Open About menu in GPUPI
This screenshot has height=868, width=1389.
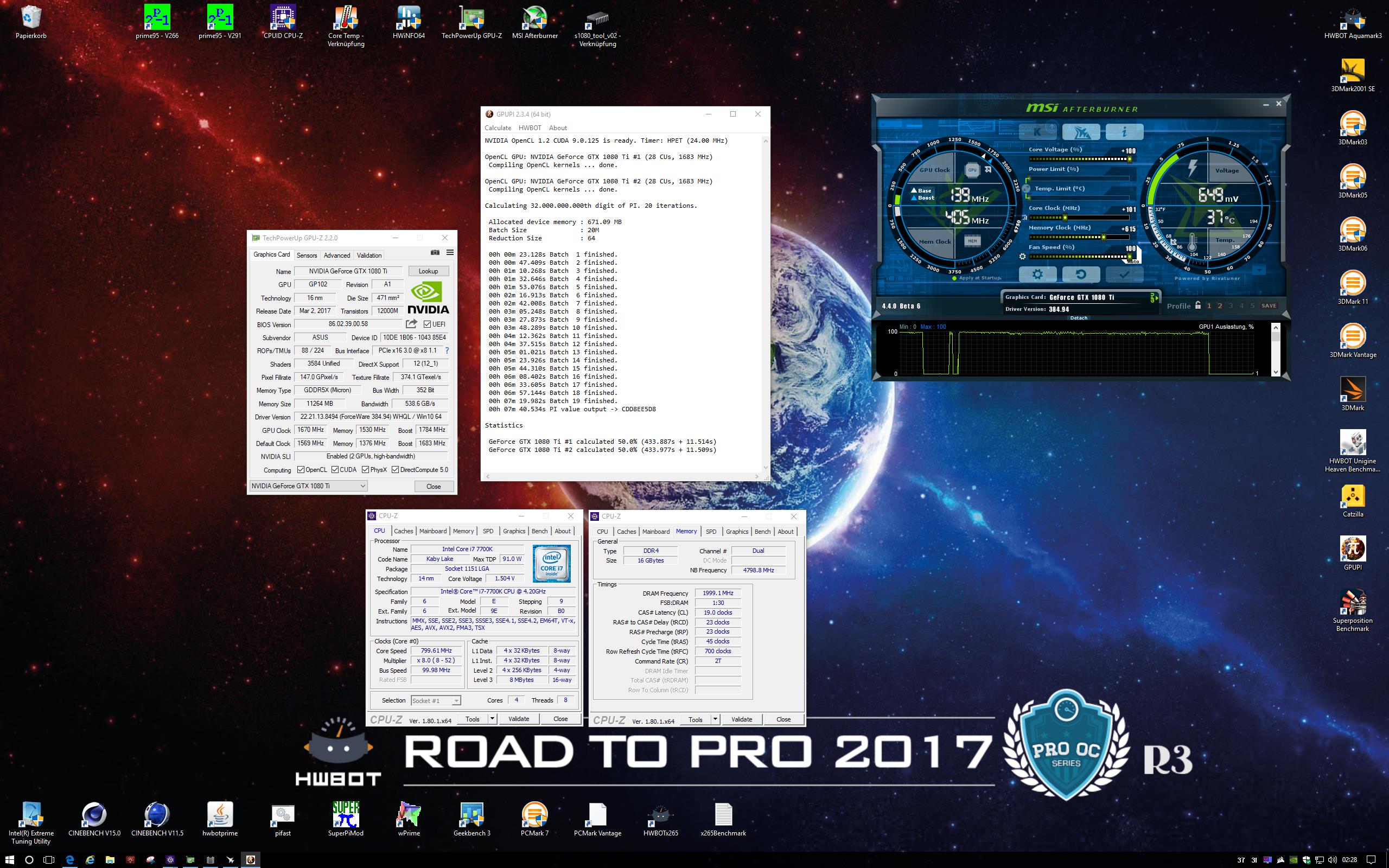pyautogui.click(x=557, y=128)
